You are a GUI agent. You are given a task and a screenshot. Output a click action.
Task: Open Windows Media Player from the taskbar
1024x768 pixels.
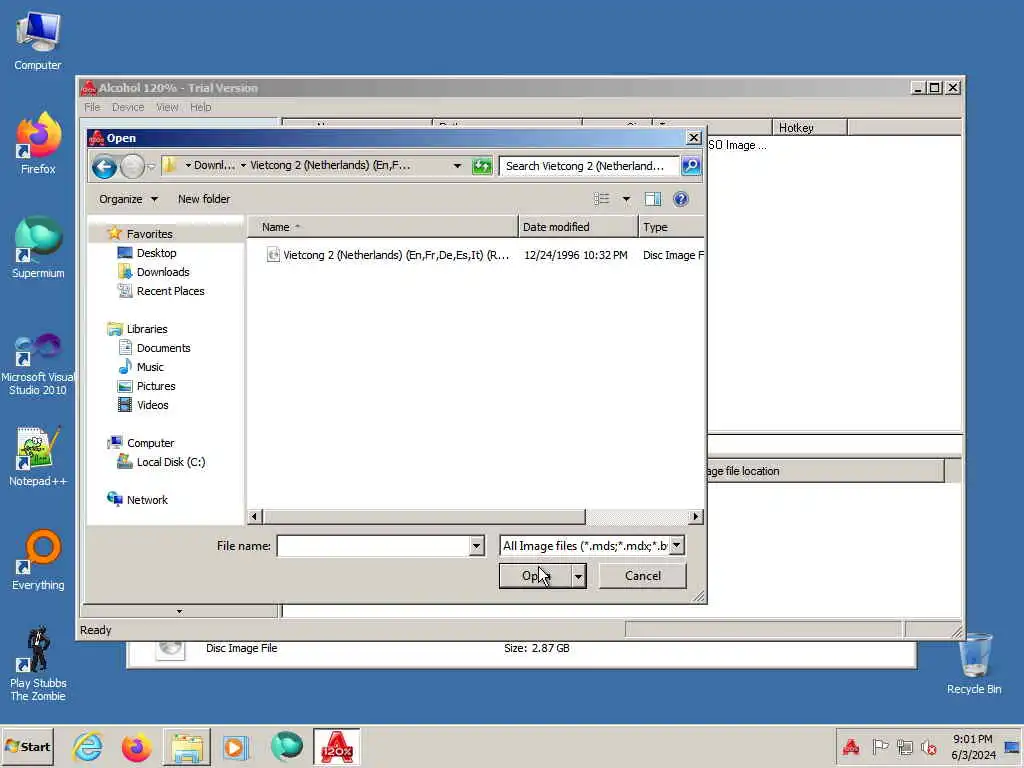coord(236,746)
